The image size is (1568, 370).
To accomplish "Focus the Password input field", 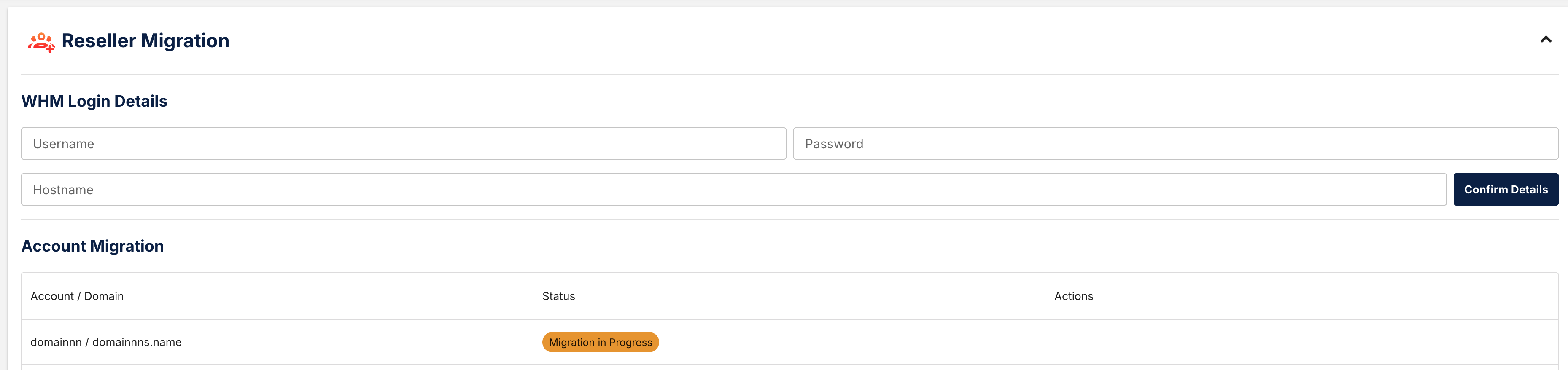I will (1175, 144).
